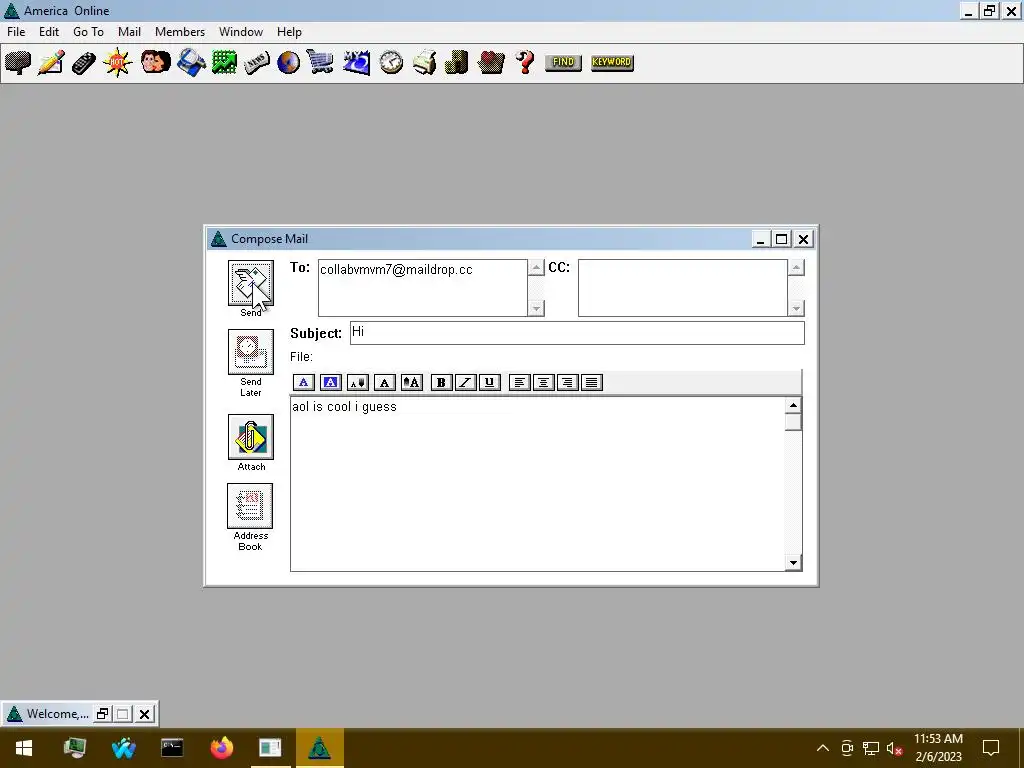Image resolution: width=1024 pixels, height=768 pixels.
Task: Choose background color with highlighted A icon
Action: 330,383
